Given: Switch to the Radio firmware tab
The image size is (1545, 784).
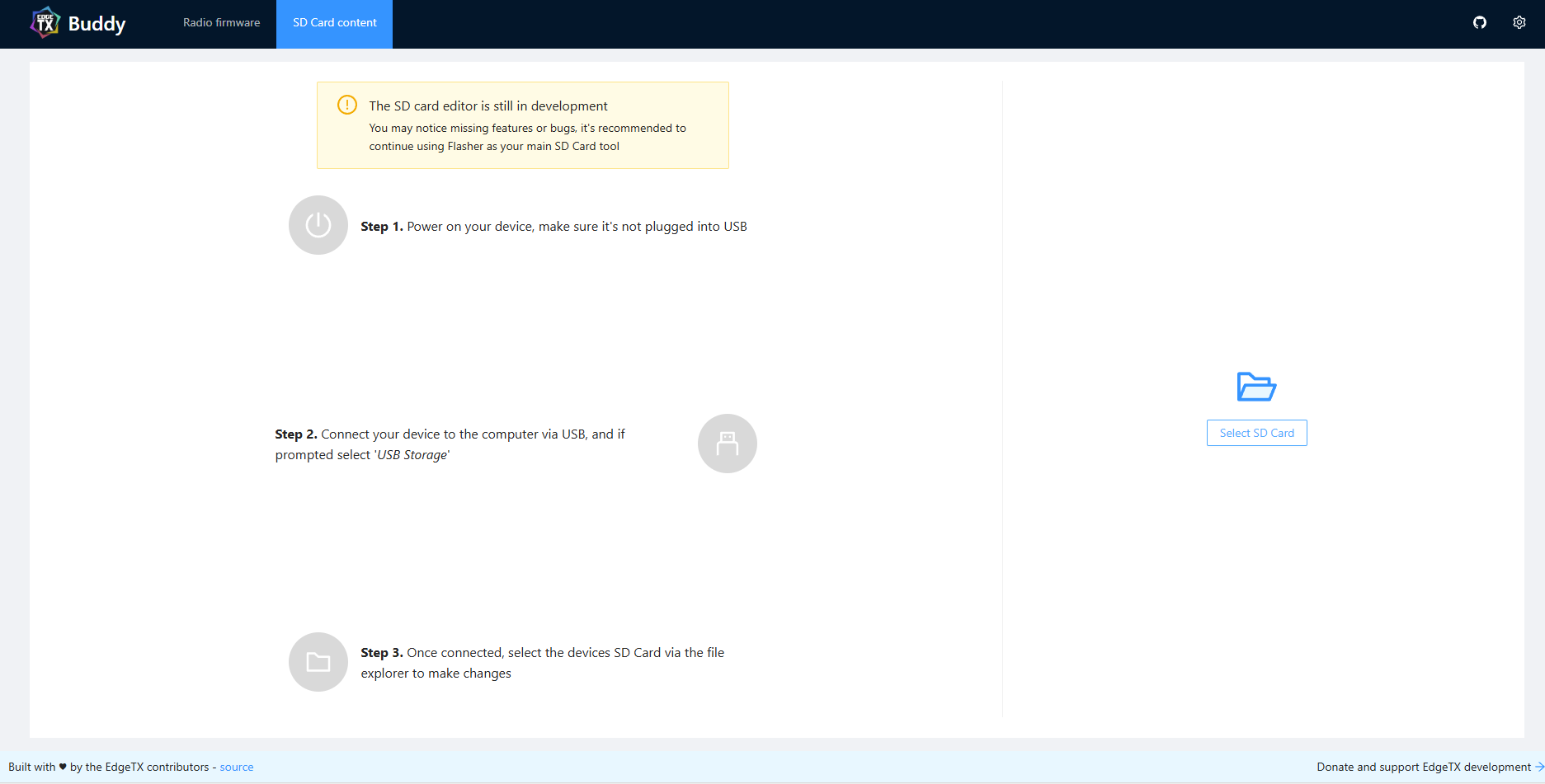Looking at the screenshot, I should [220, 22].
